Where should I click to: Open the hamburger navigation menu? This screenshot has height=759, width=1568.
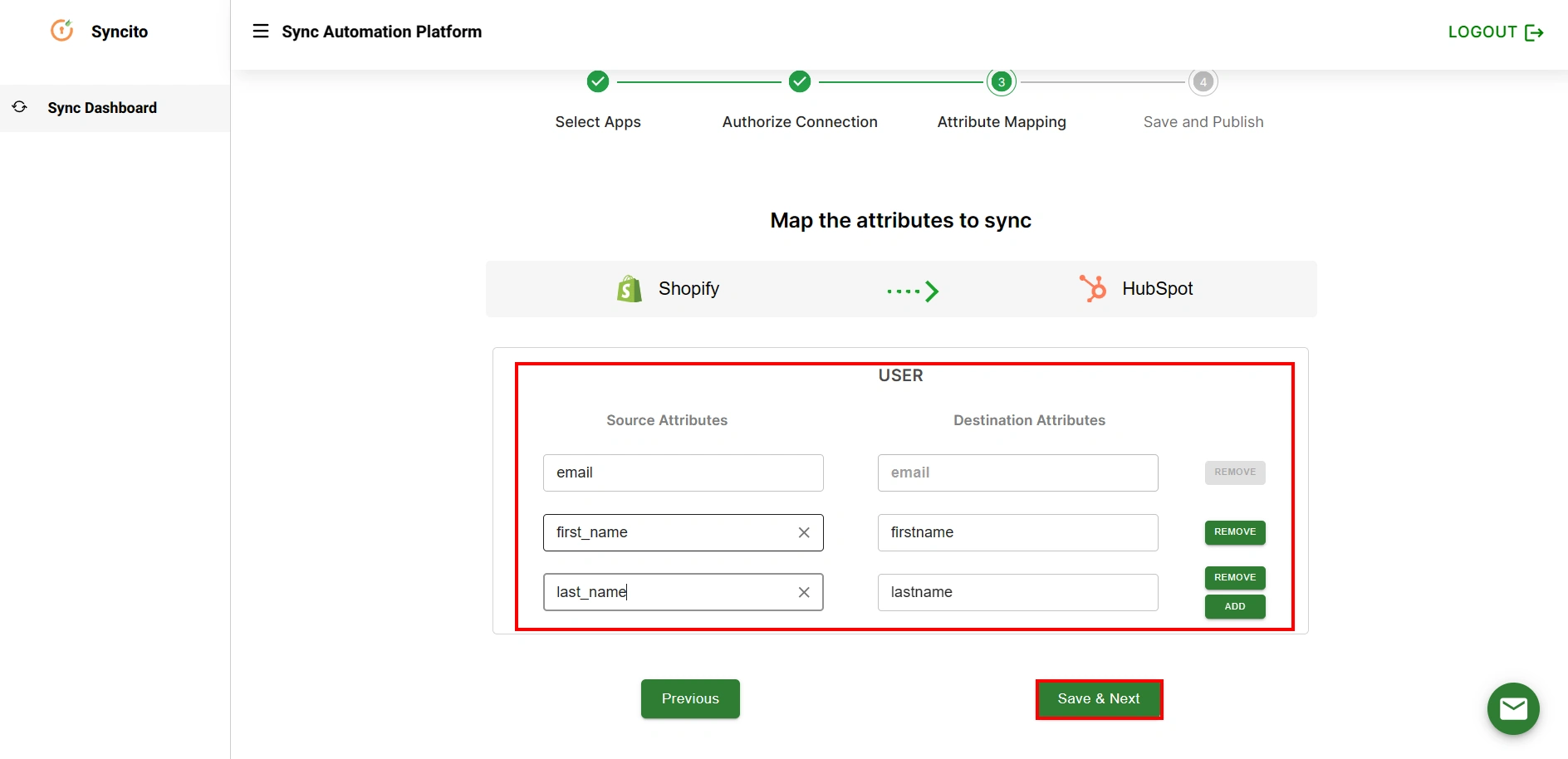coord(261,31)
